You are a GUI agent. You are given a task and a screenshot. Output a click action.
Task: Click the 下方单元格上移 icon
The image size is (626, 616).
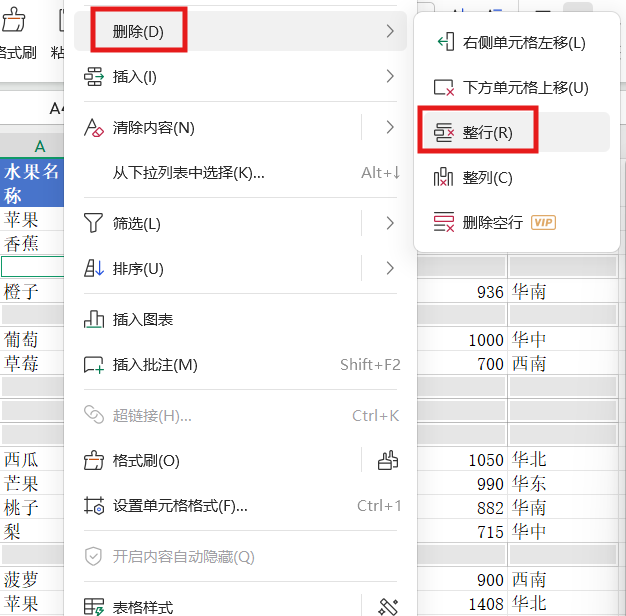tap(444, 87)
